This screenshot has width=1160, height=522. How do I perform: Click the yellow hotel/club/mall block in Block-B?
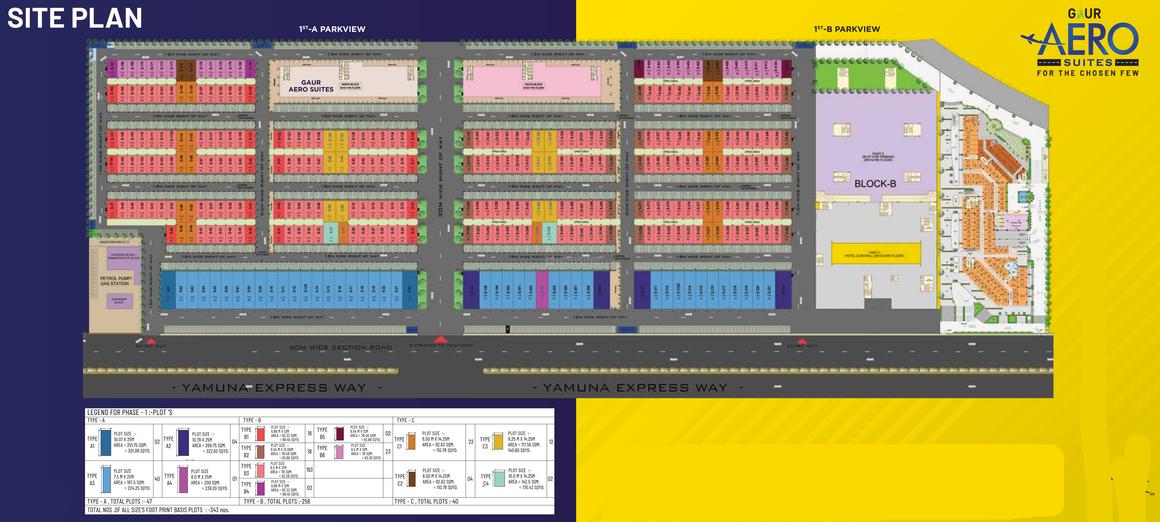pyautogui.click(x=876, y=254)
